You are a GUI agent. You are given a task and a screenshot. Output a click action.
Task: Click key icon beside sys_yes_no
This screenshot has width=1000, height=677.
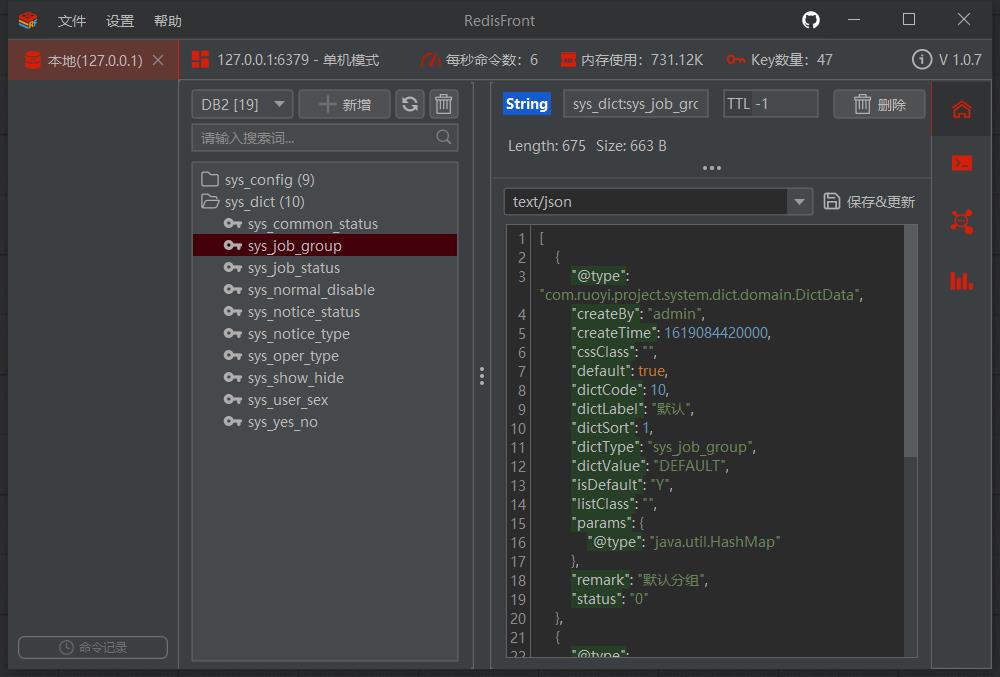233,421
